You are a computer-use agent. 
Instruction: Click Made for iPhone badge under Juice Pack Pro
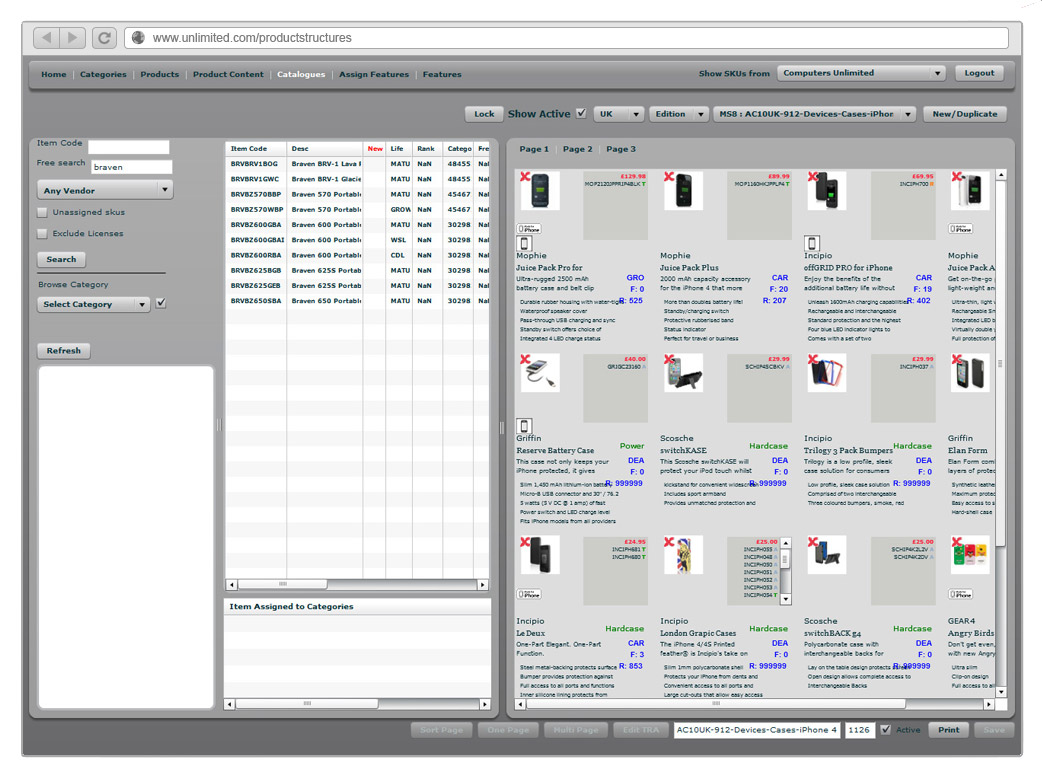point(529,229)
